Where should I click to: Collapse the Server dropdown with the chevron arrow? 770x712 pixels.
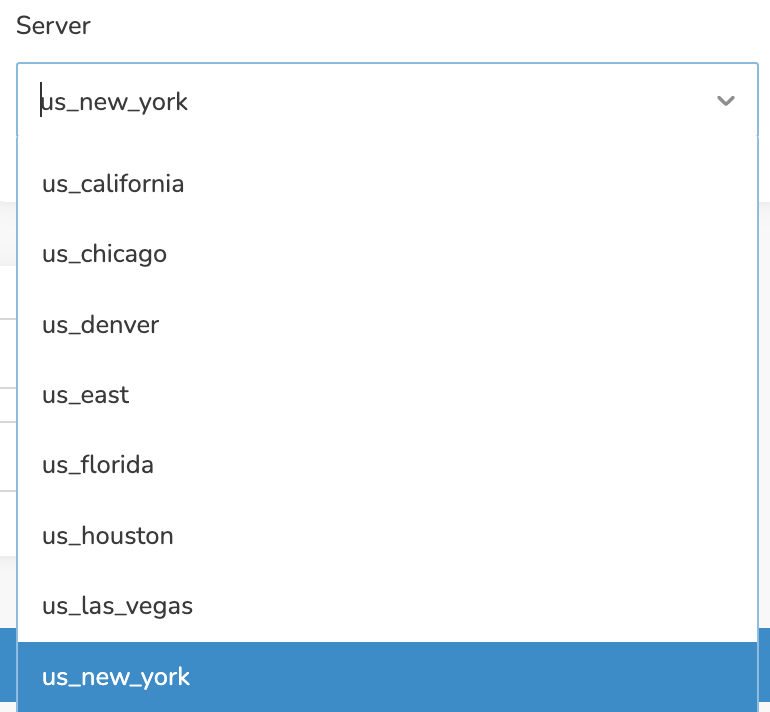pos(725,101)
